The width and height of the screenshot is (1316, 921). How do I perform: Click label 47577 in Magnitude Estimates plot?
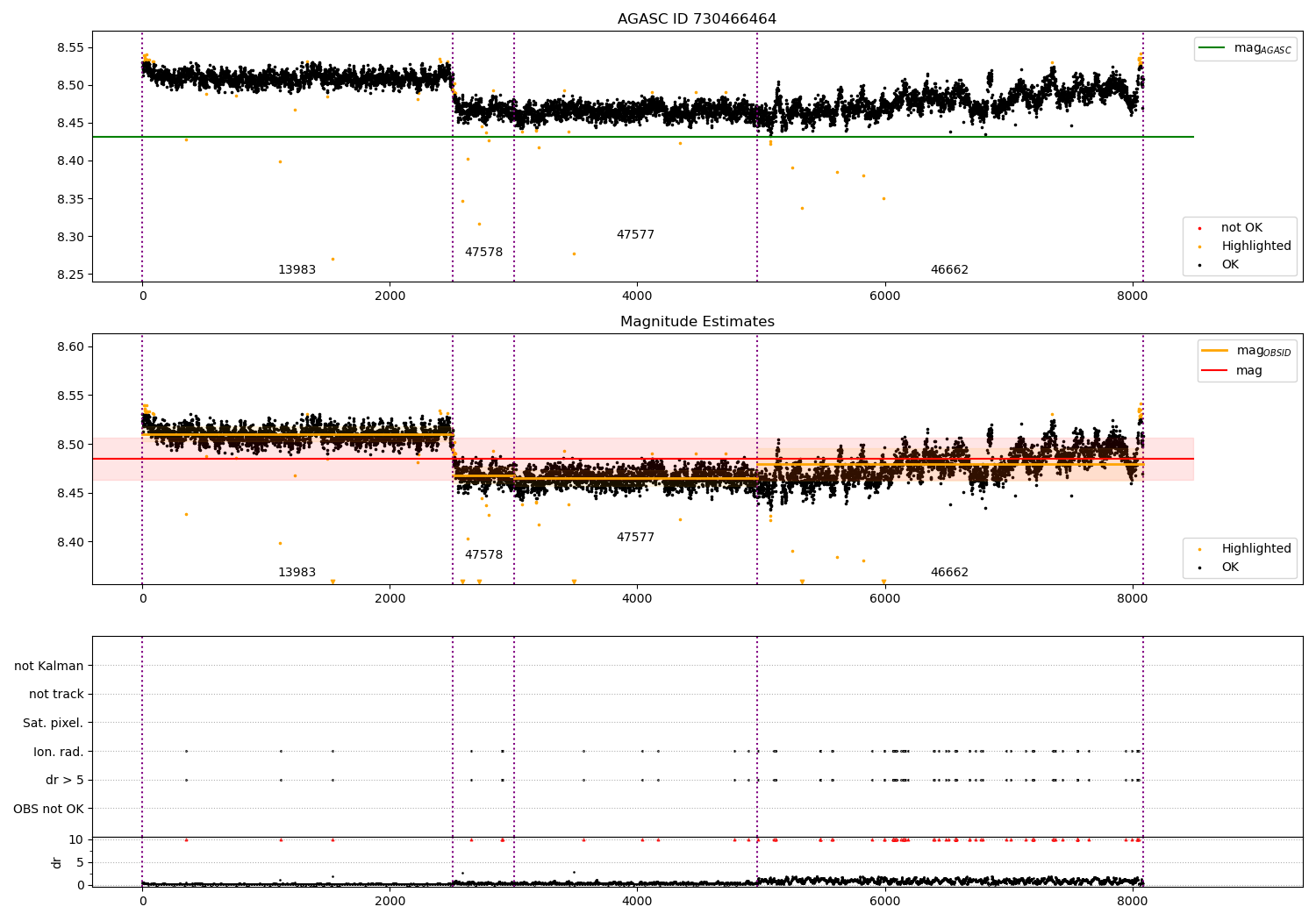tap(635, 538)
